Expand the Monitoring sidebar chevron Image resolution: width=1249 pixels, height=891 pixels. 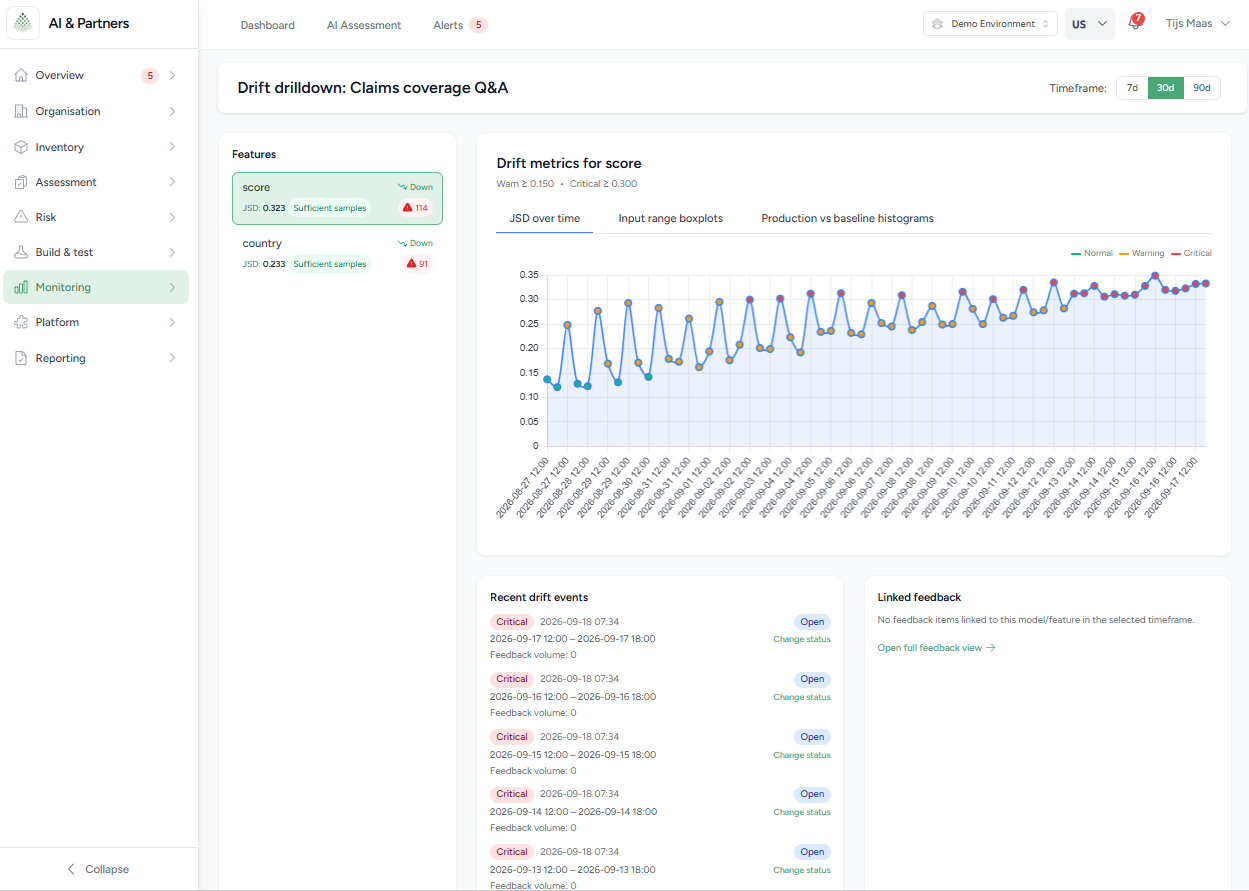coord(172,287)
